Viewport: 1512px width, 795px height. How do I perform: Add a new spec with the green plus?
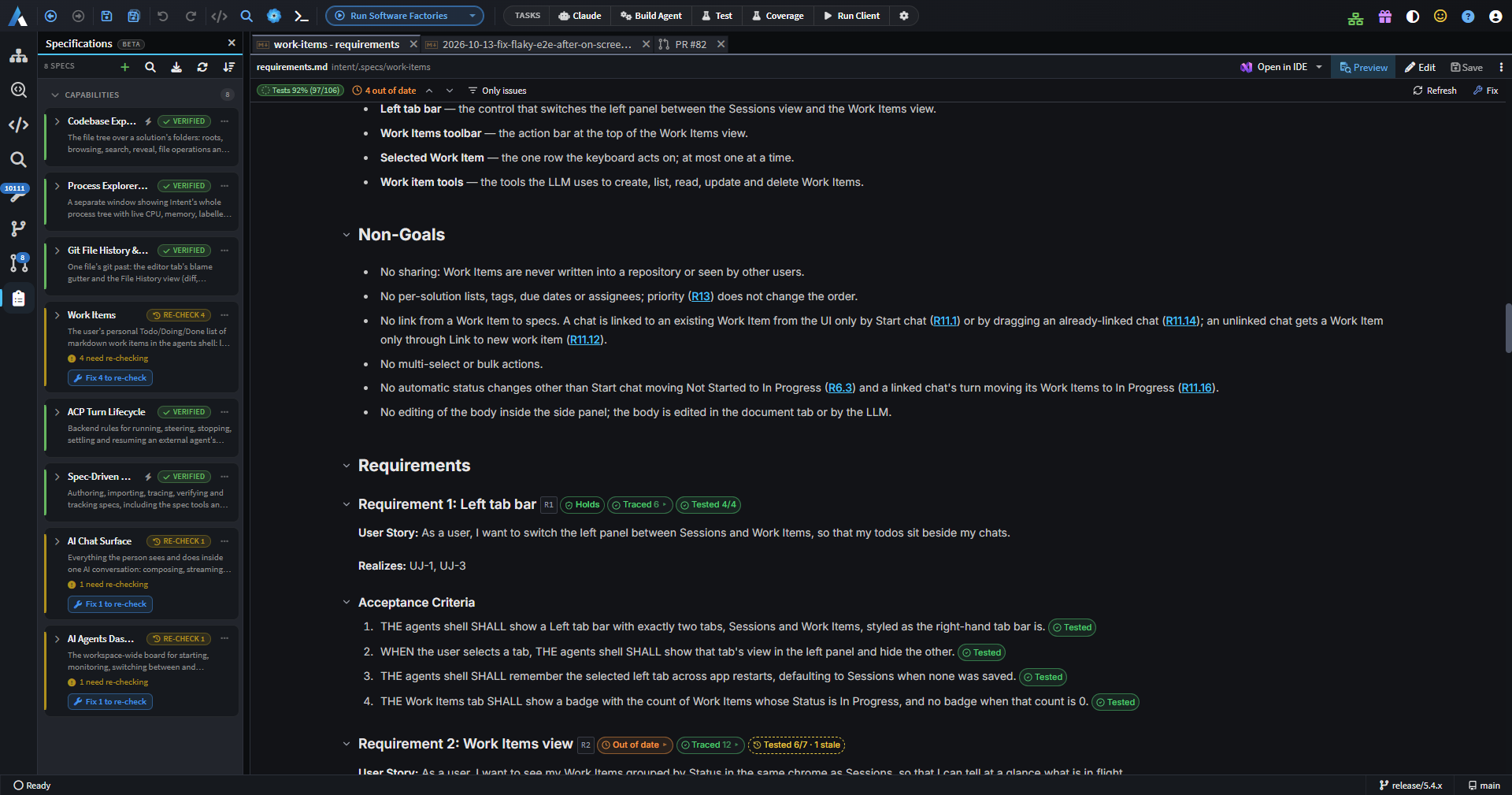pos(124,67)
